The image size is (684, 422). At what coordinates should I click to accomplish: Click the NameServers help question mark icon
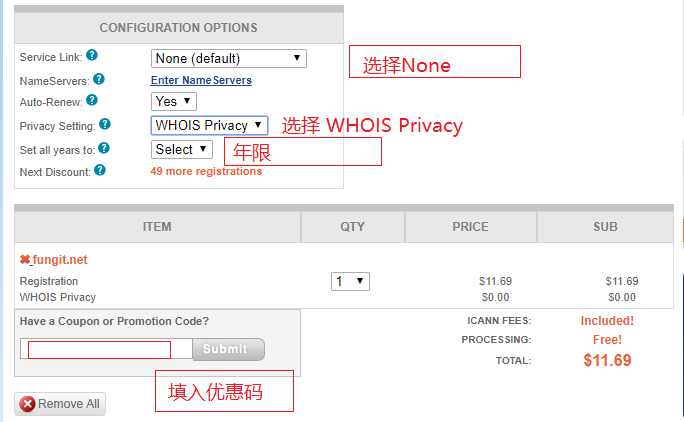click(98, 79)
